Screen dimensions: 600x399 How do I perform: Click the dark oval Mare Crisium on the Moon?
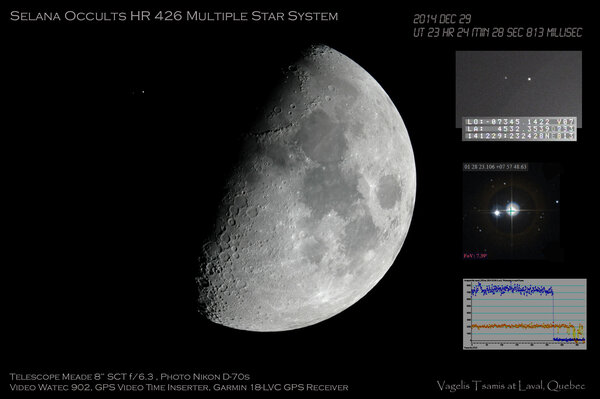pos(389,192)
